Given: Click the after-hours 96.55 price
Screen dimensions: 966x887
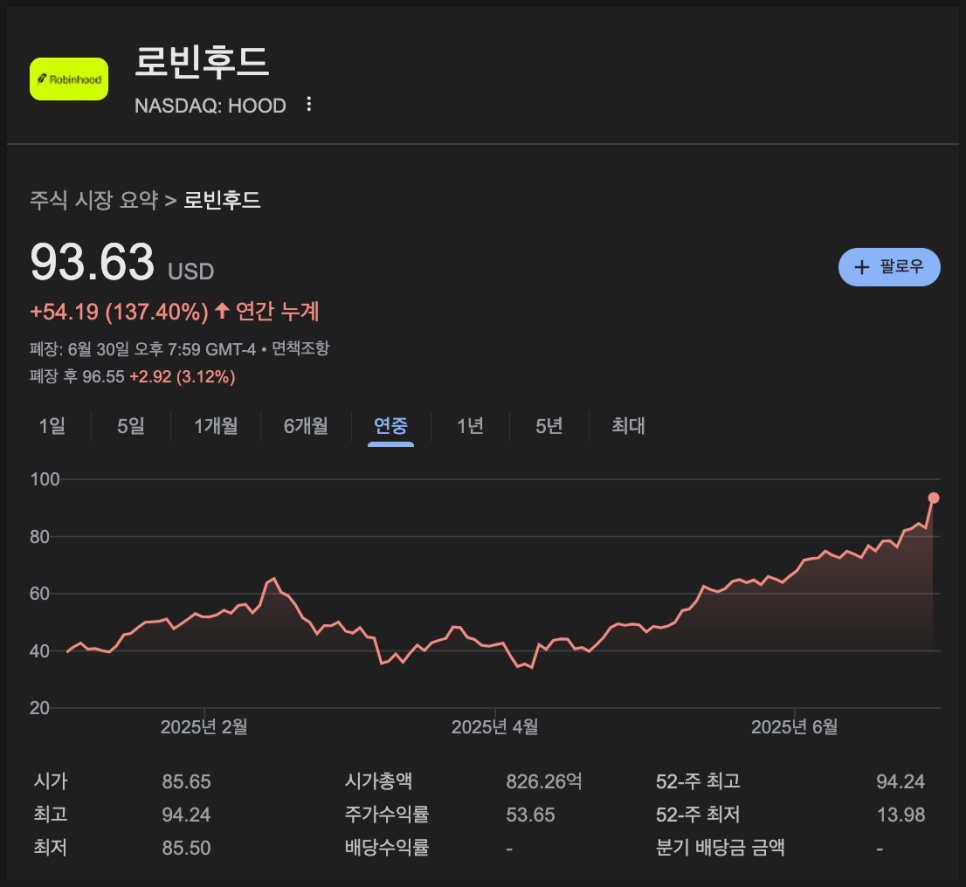Looking at the screenshot, I should click(x=103, y=376).
